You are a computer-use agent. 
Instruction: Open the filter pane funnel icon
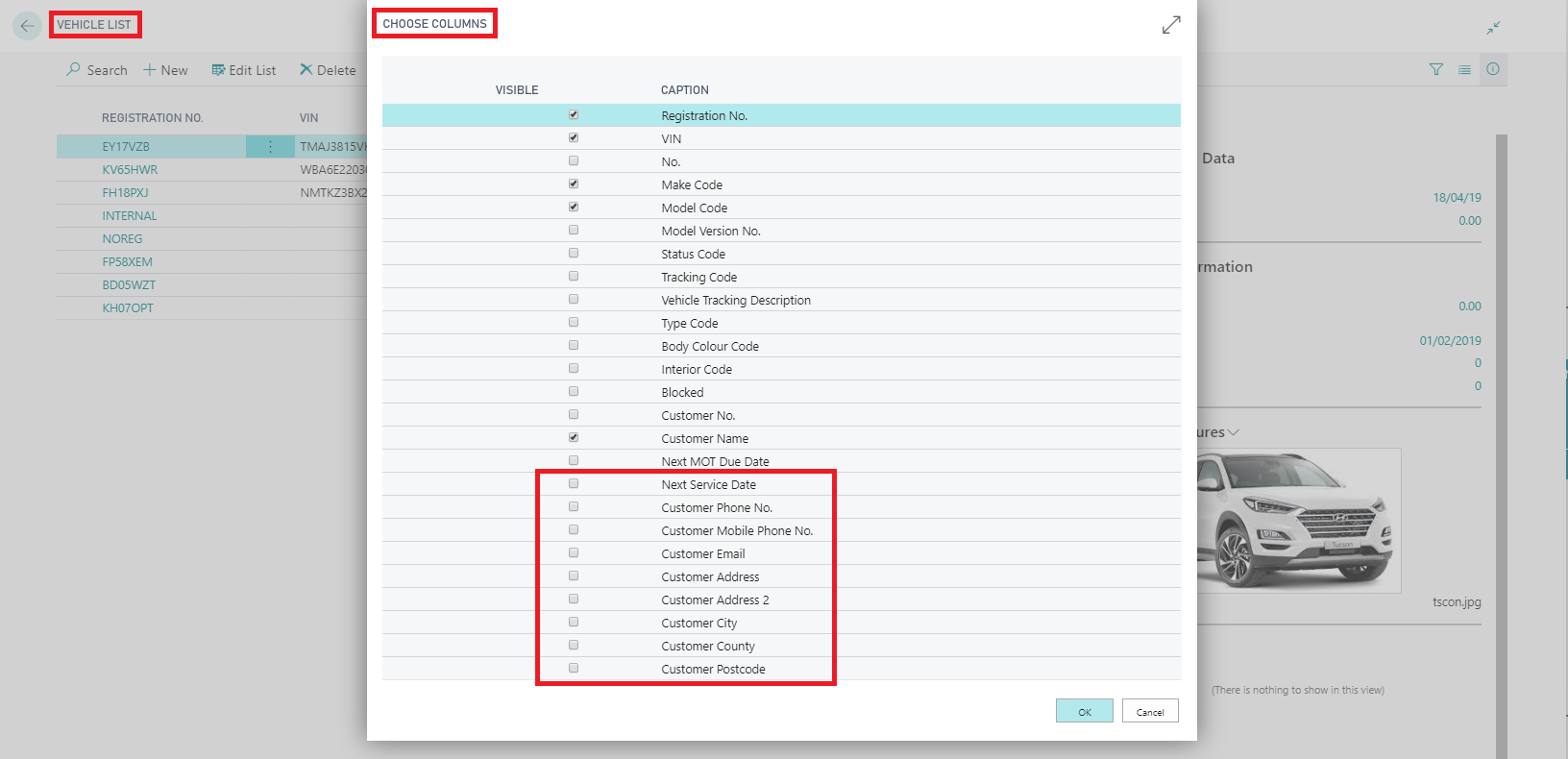coord(1435,69)
